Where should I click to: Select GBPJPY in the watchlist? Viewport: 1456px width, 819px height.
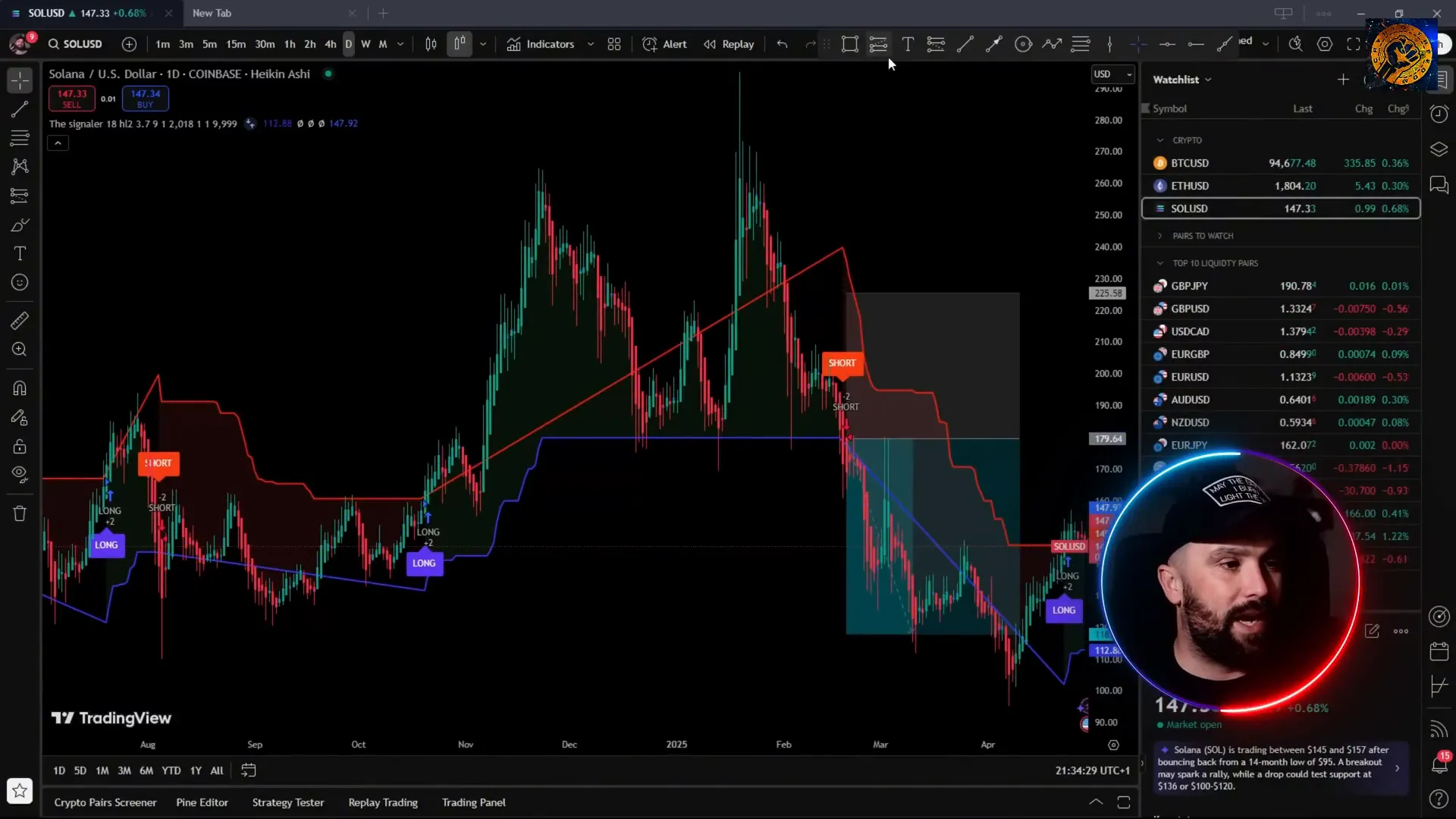1281,286
